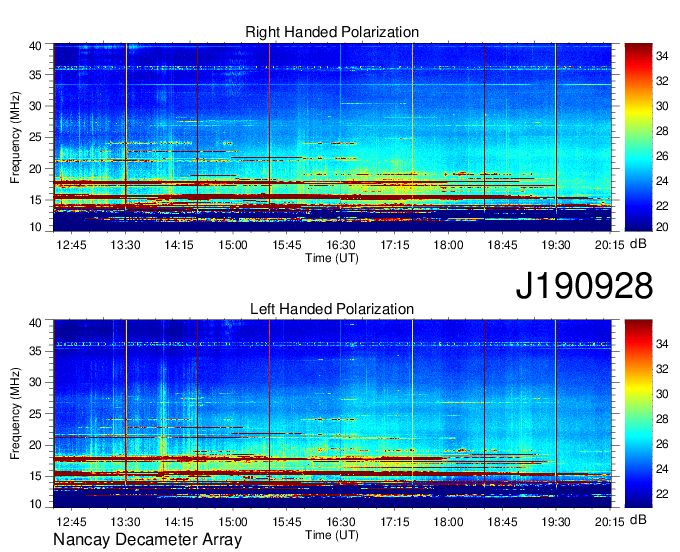Click the "34" value on Left Handed colorbar
Screen dimensions: 680x552
662,344
